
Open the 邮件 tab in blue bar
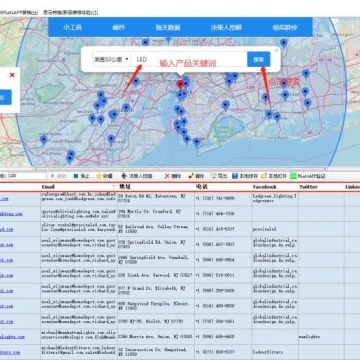(x=119, y=27)
